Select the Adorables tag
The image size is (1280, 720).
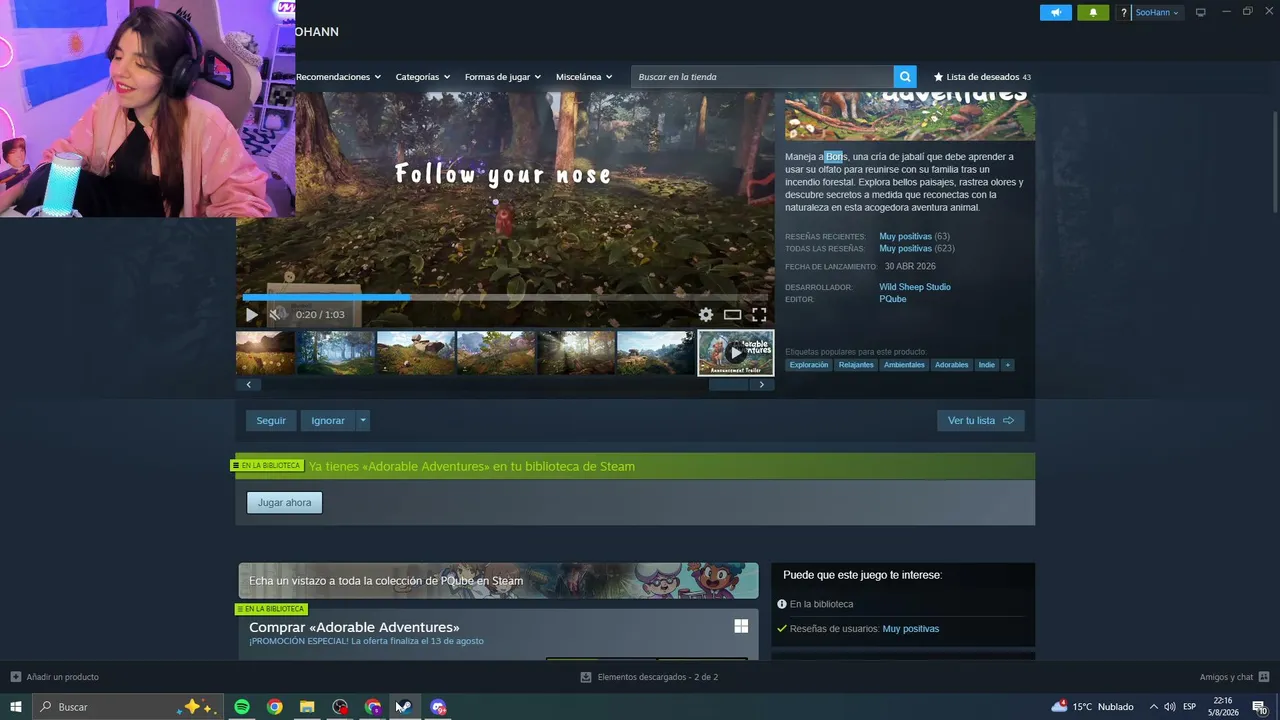pyautogui.click(x=951, y=365)
